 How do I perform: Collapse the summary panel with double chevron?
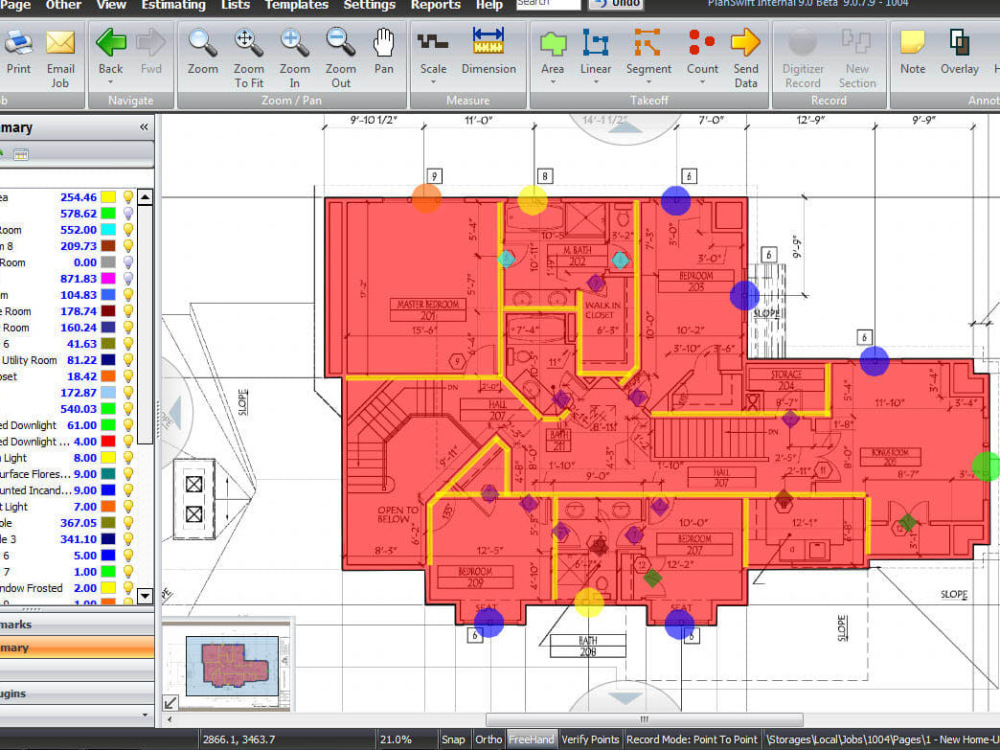143,127
